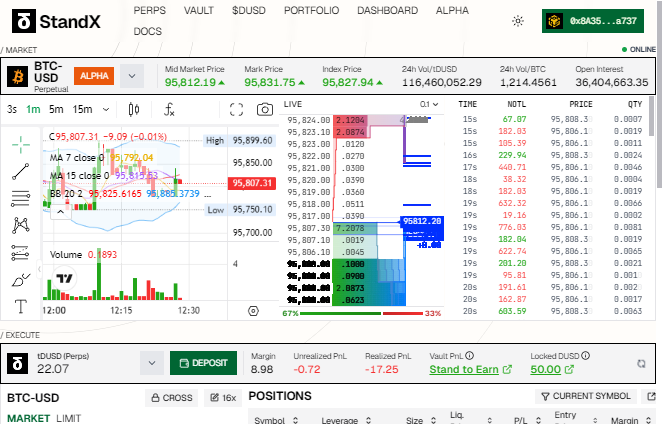The width and height of the screenshot is (663, 424).
Task: Open the PERPS page
Action: click(150, 11)
